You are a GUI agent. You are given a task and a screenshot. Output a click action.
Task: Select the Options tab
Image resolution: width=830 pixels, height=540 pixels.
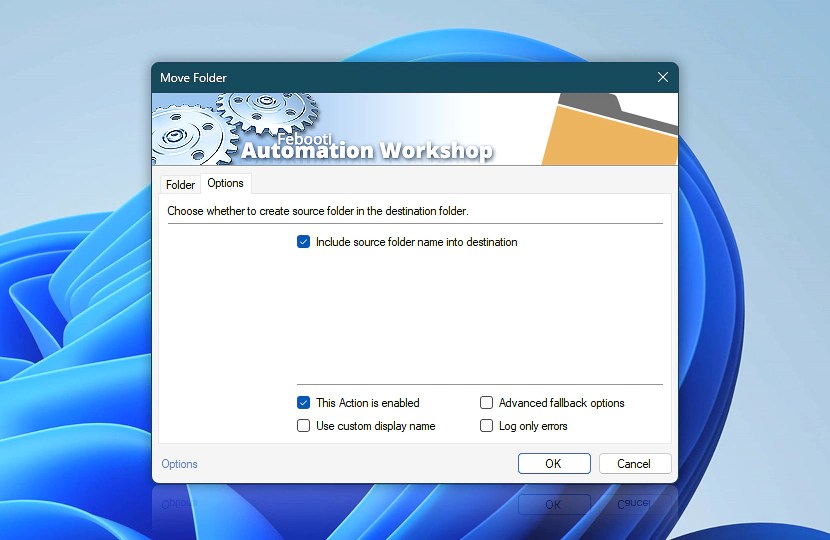(x=225, y=183)
